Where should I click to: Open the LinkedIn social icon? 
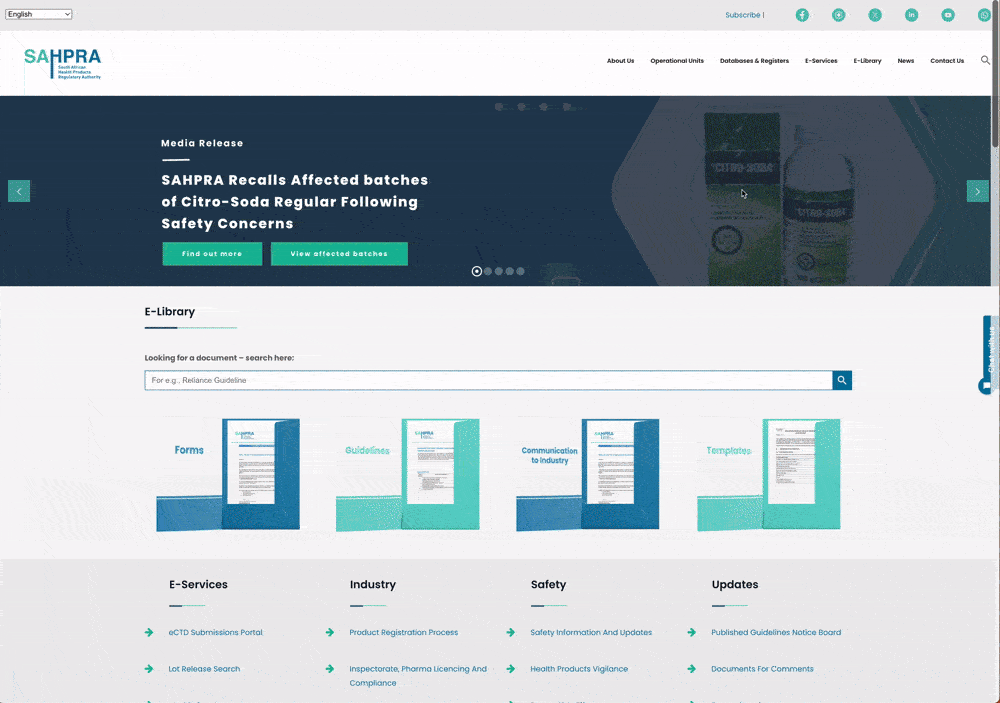click(x=911, y=15)
